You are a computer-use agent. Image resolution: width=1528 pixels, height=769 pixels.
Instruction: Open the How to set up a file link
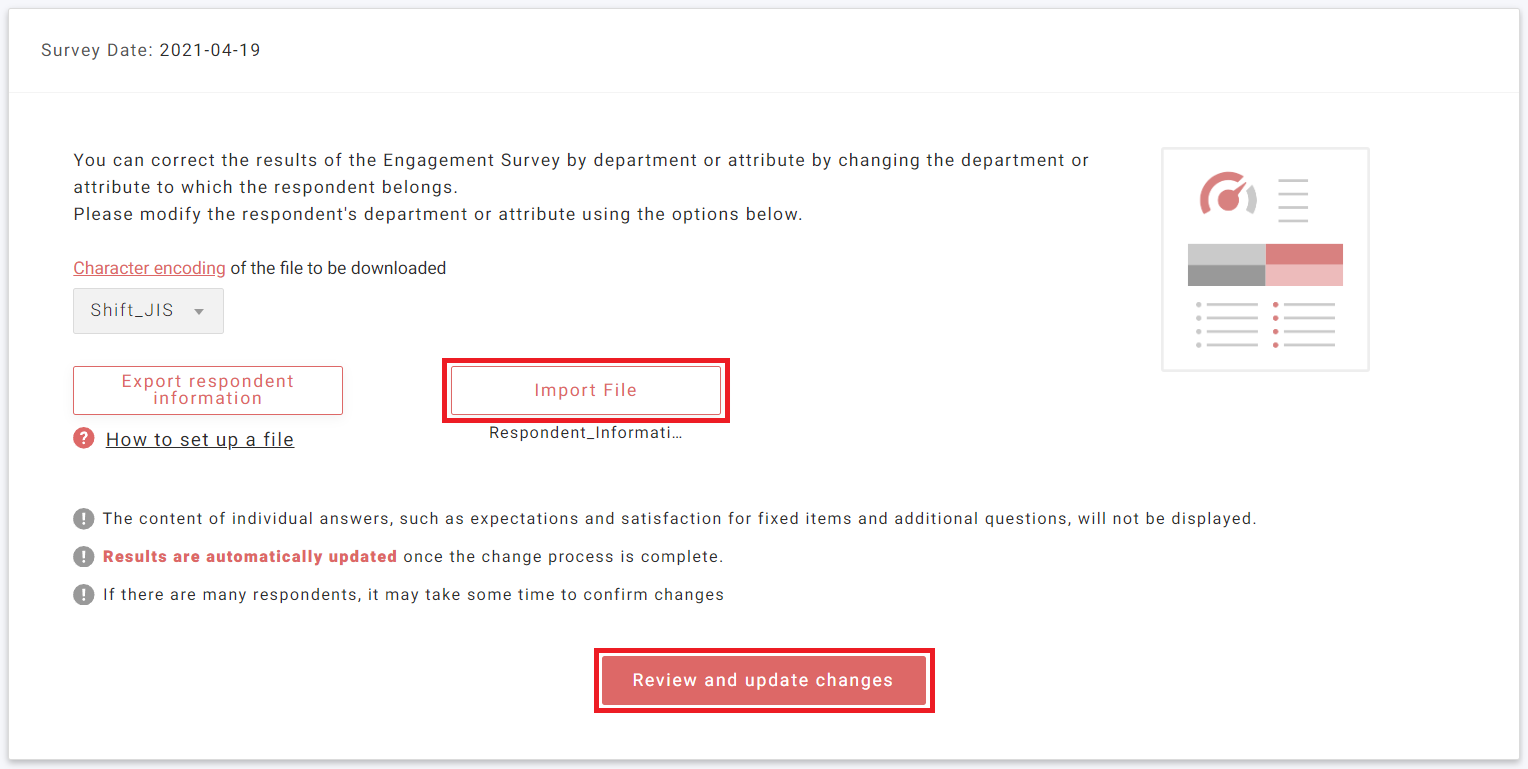coord(200,440)
